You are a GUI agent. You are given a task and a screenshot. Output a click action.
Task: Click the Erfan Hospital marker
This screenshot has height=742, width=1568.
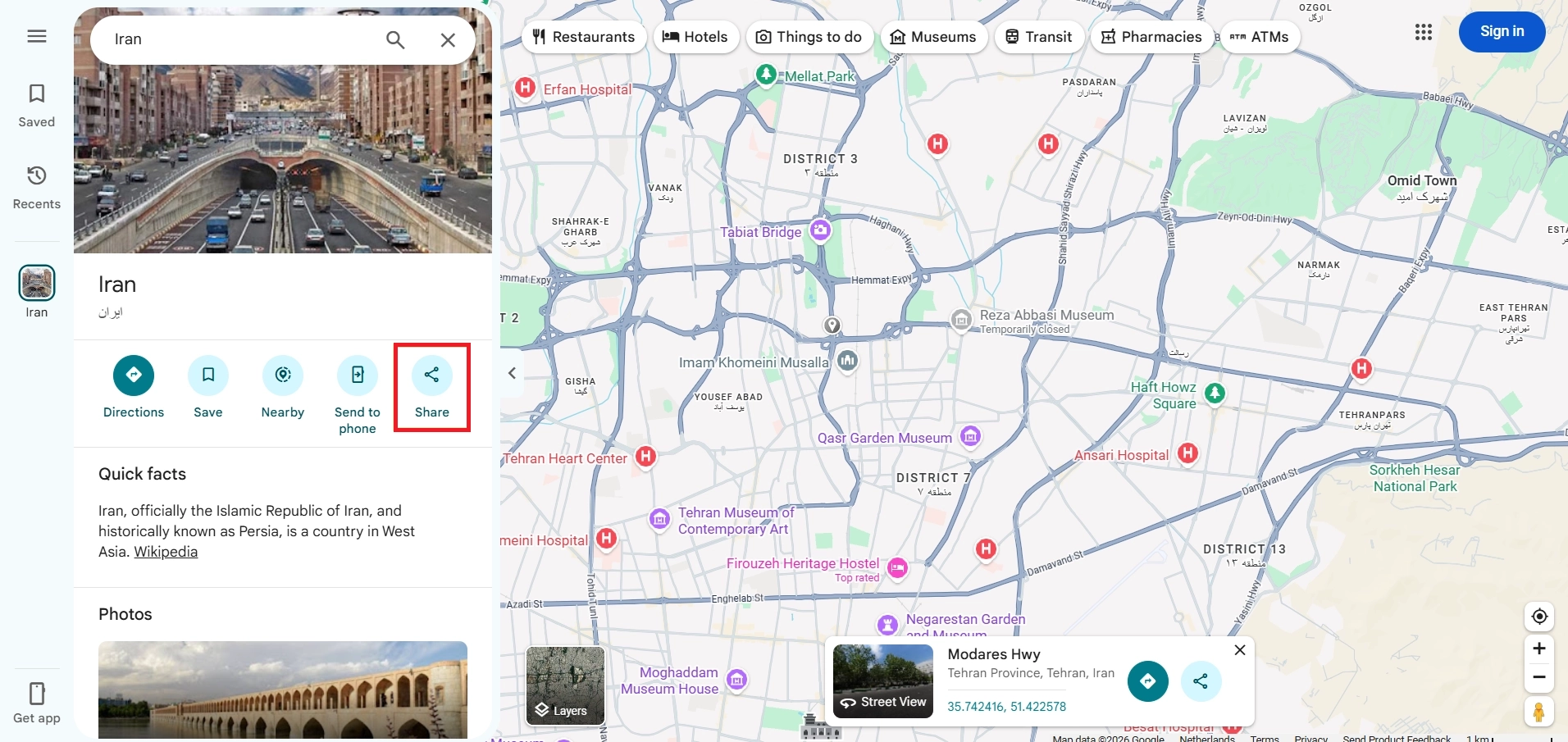526,87
